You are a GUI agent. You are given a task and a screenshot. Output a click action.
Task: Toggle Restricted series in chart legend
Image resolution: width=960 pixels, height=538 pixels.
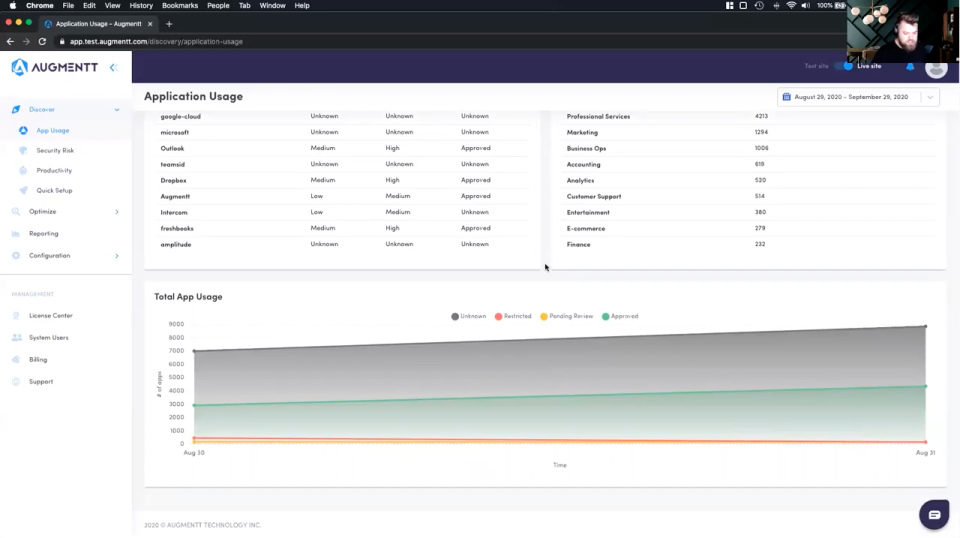(513, 316)
